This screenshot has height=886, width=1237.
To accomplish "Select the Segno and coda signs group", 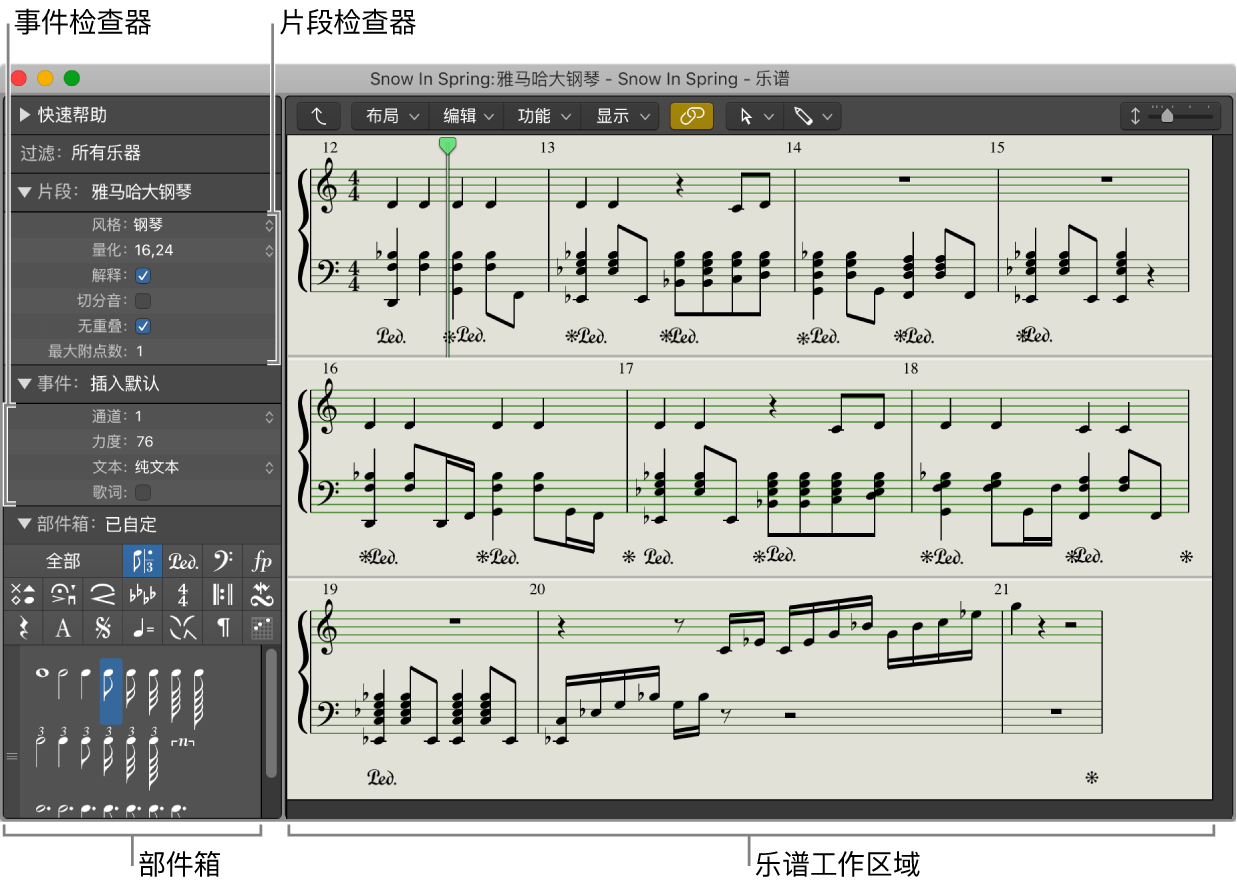I will pos(102,628).
